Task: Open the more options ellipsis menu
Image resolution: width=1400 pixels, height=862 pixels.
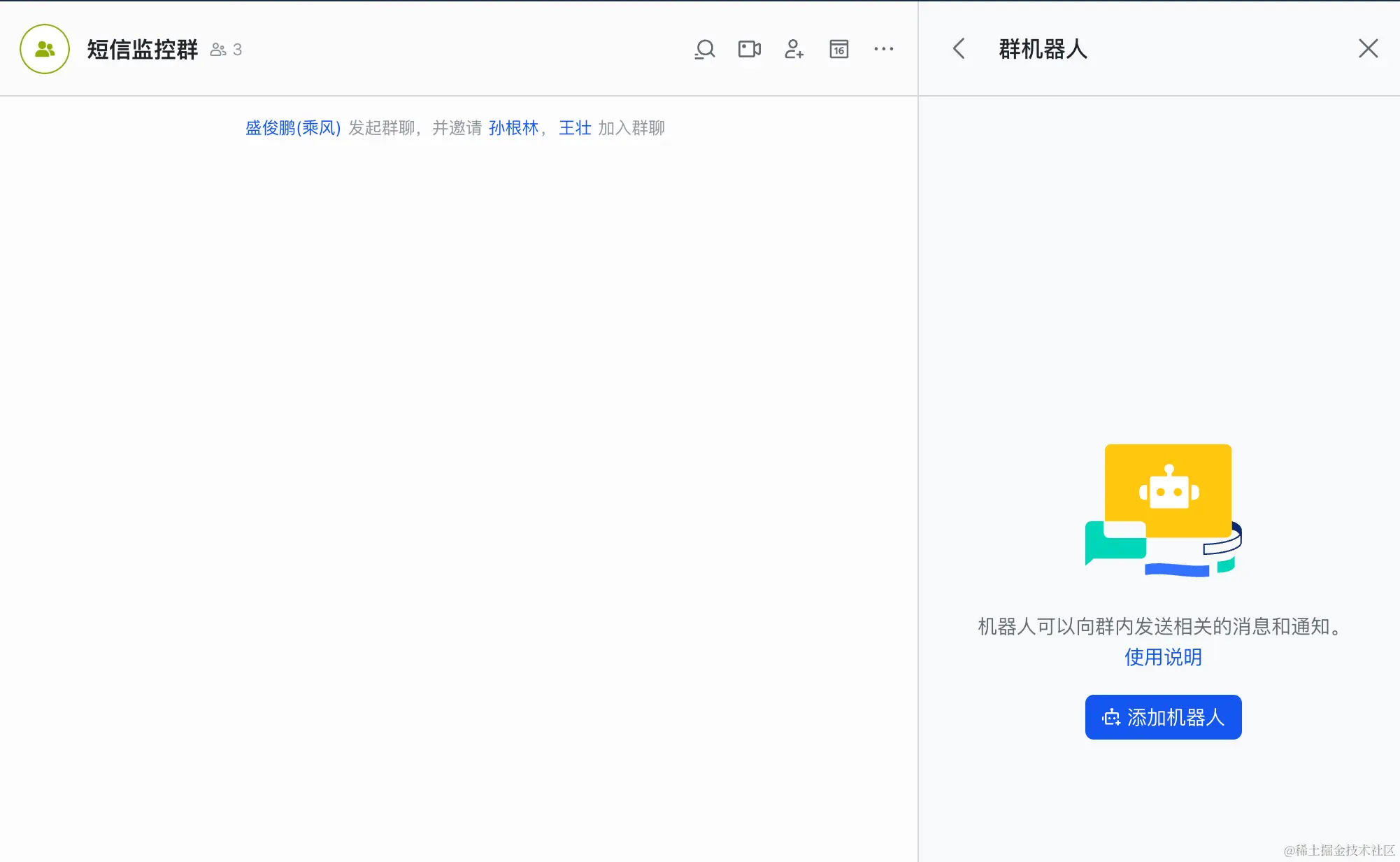Action: click(x=883, y=49)
